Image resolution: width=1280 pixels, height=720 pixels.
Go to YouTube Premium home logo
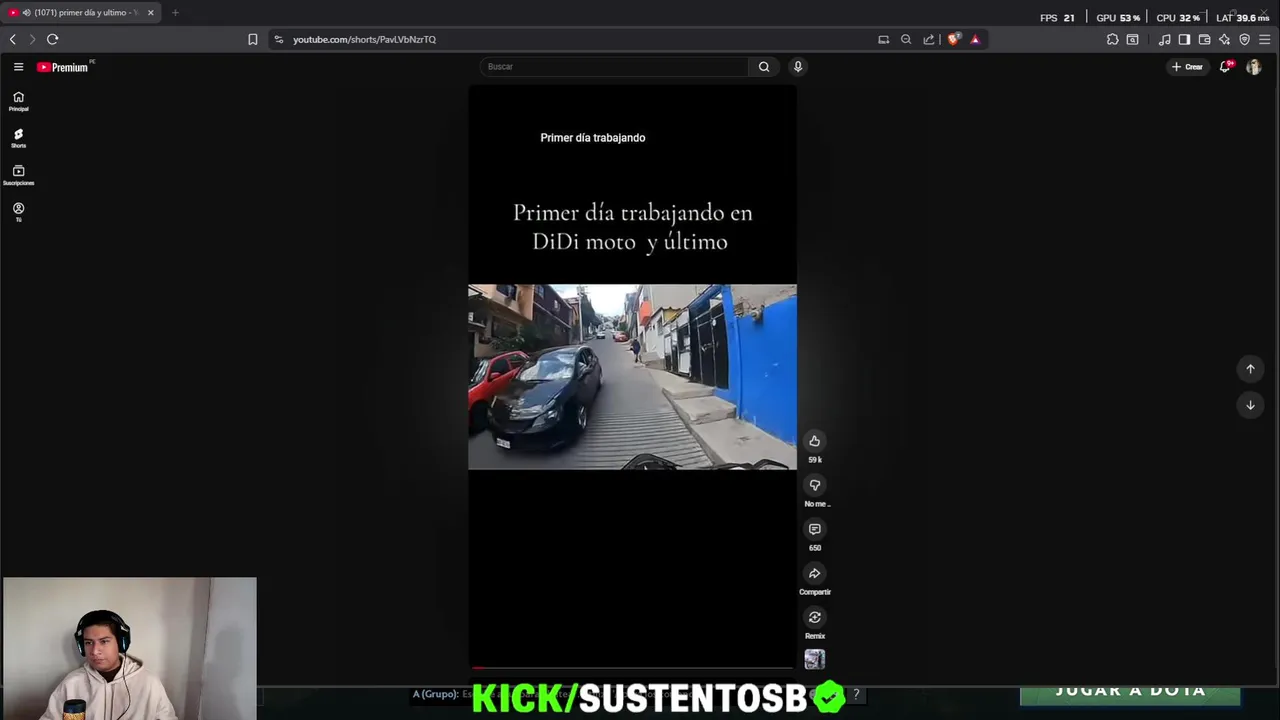tap(65, 67)
